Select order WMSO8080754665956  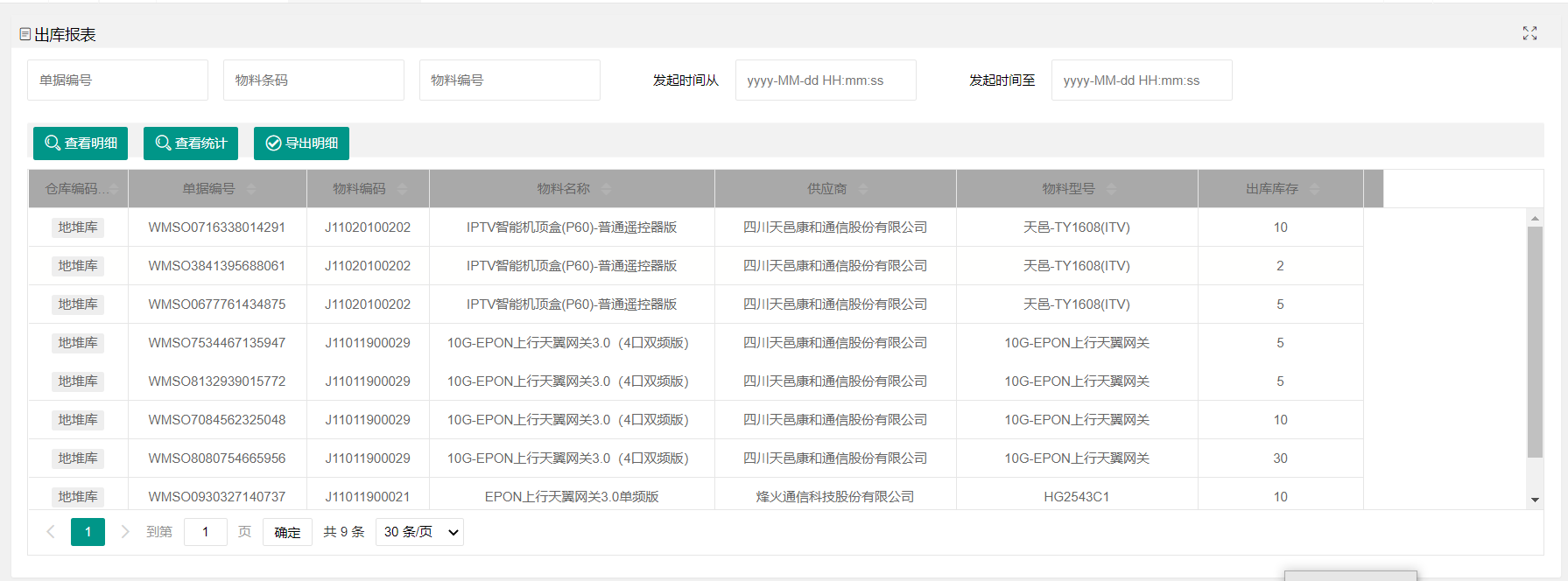pos(217,458)
